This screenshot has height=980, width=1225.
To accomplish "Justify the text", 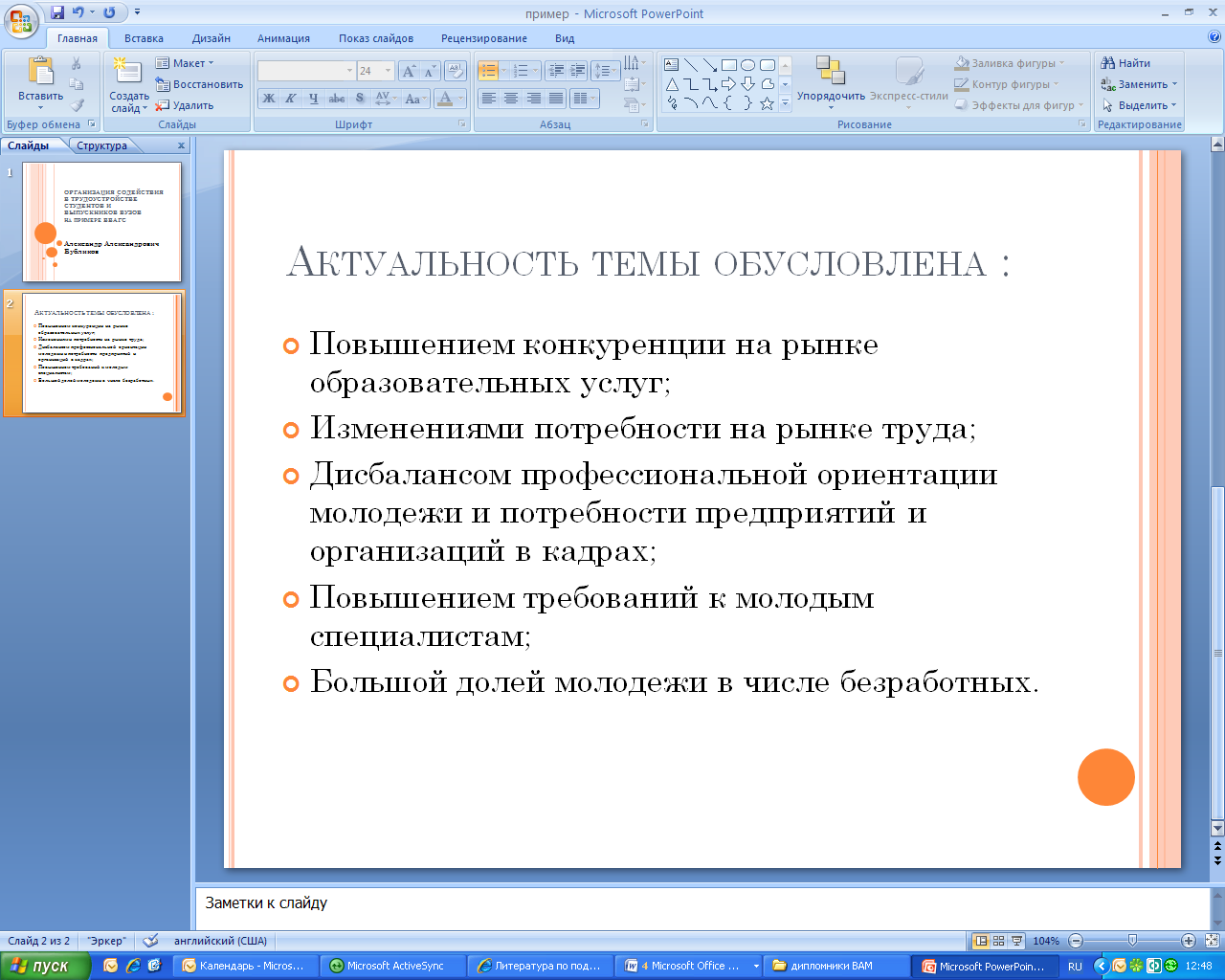I will coord(555,99).
